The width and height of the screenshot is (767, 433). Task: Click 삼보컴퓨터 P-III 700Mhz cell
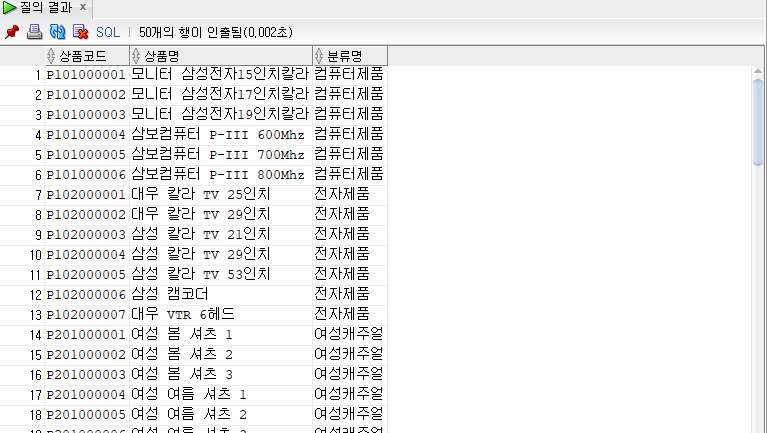pos(221,155)
